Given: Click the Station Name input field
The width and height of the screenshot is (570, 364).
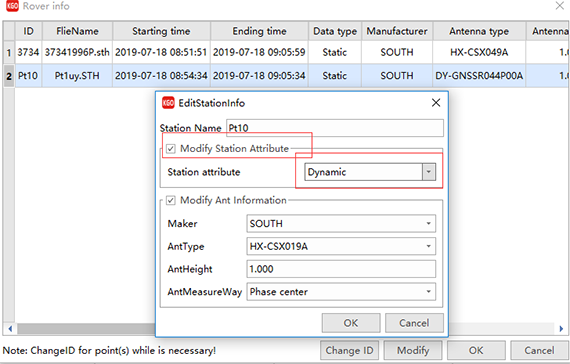Looking at the screenshot, I should click(335, 128).
